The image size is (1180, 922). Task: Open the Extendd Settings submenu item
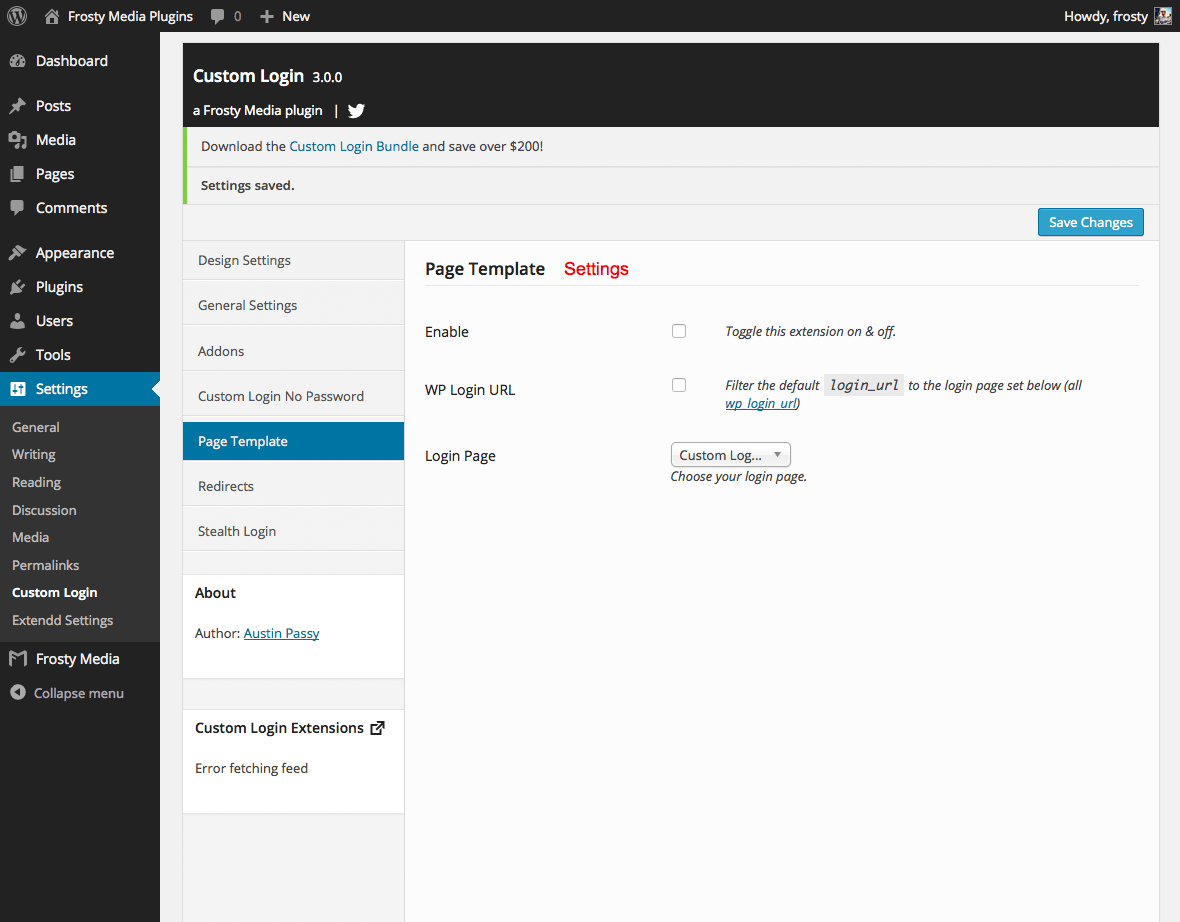click(x=62, y=620)
